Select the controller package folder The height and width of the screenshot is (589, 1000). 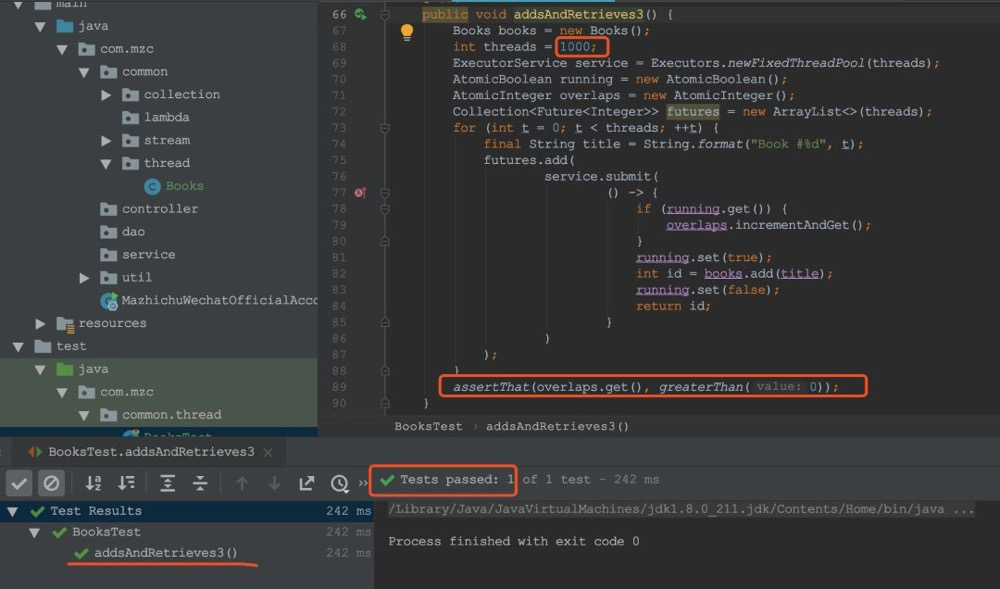coord(160,209)
